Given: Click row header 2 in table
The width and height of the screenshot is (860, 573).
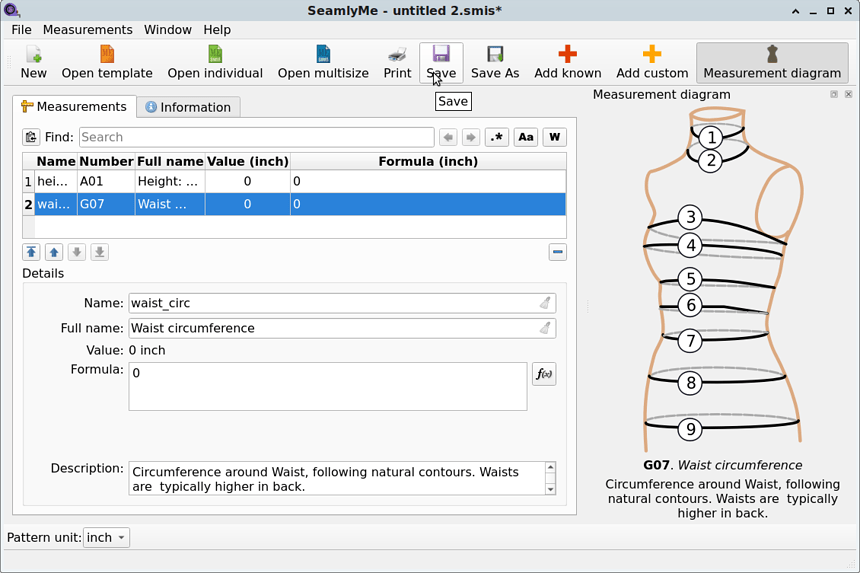Looking at the screenshot, I should pos(29,204).
